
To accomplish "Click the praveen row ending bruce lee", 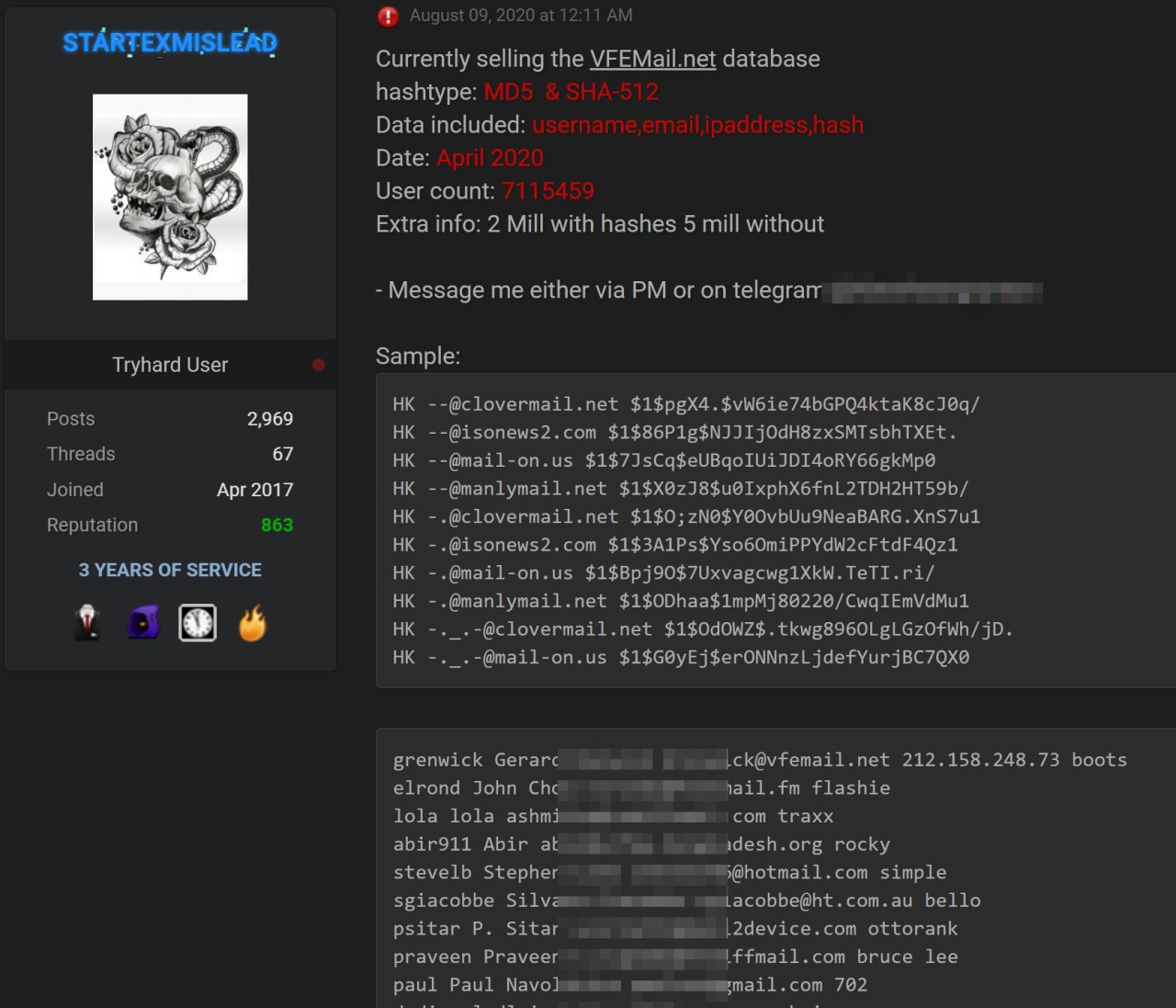I will 675,957.
